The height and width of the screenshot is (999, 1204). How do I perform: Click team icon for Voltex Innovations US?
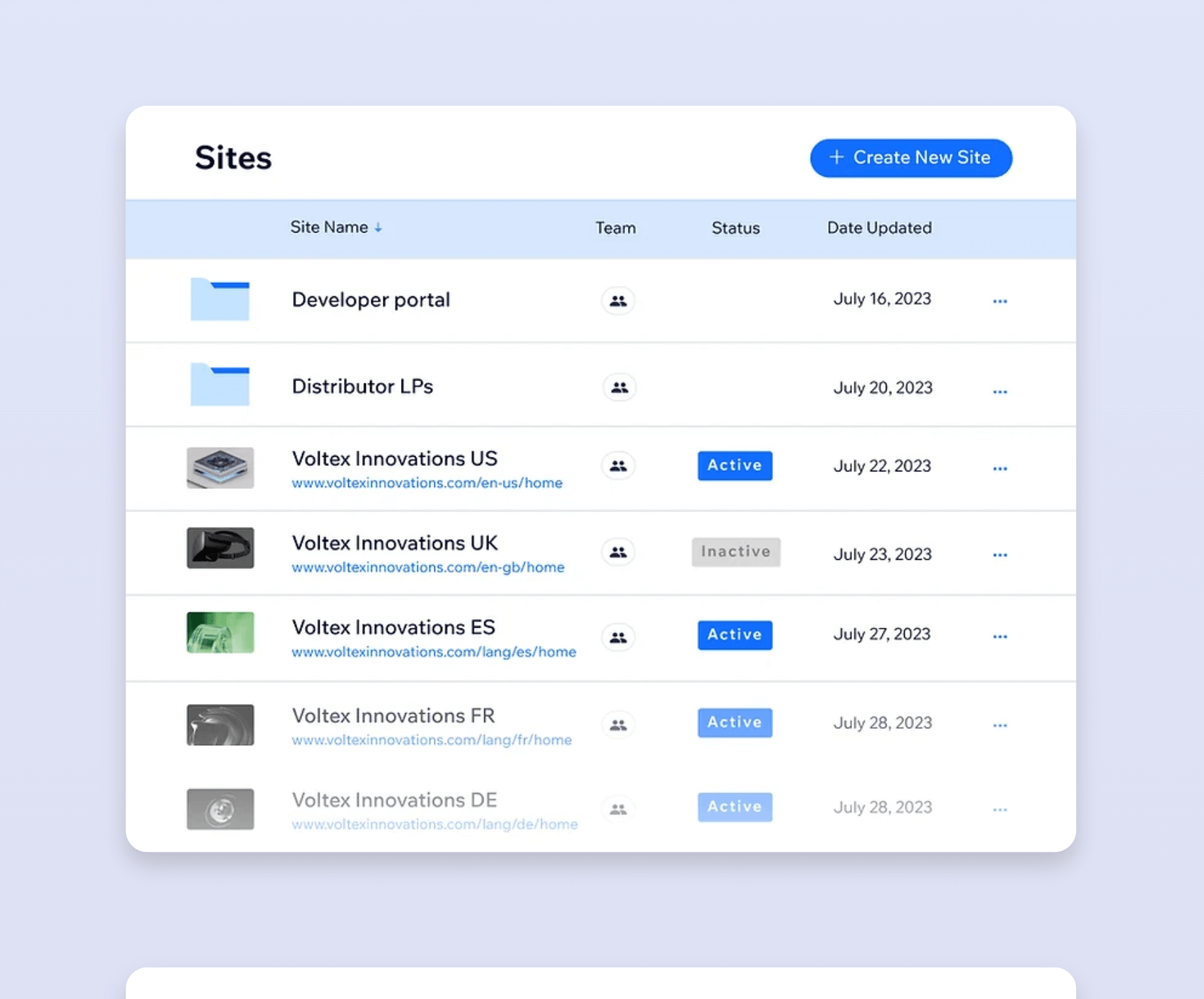click(617, 466)
